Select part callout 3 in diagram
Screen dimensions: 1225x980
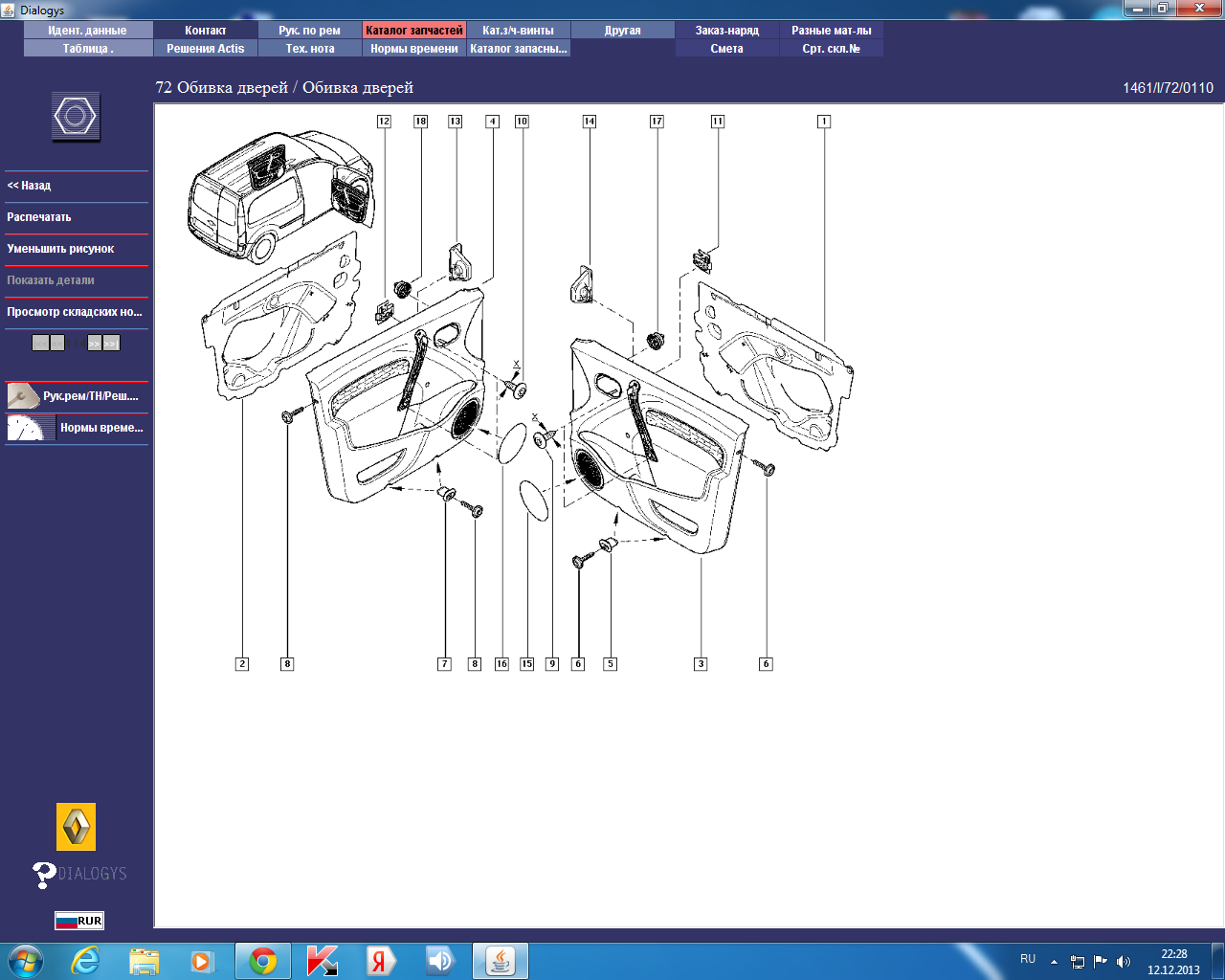pyautogui.click(x=701, y=663)
